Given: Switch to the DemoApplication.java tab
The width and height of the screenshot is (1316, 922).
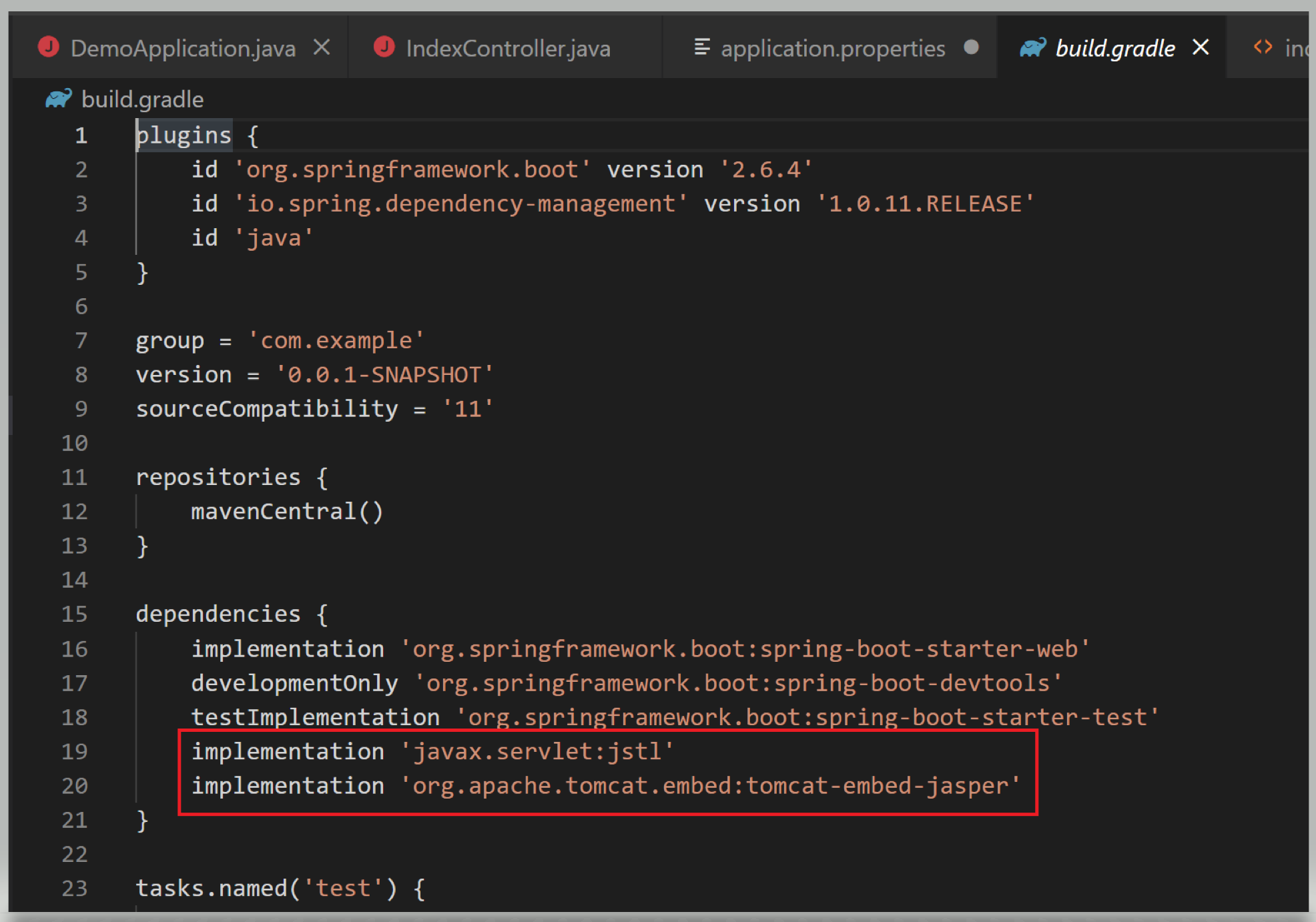Looking at the screenshot, I should (183, 49).
